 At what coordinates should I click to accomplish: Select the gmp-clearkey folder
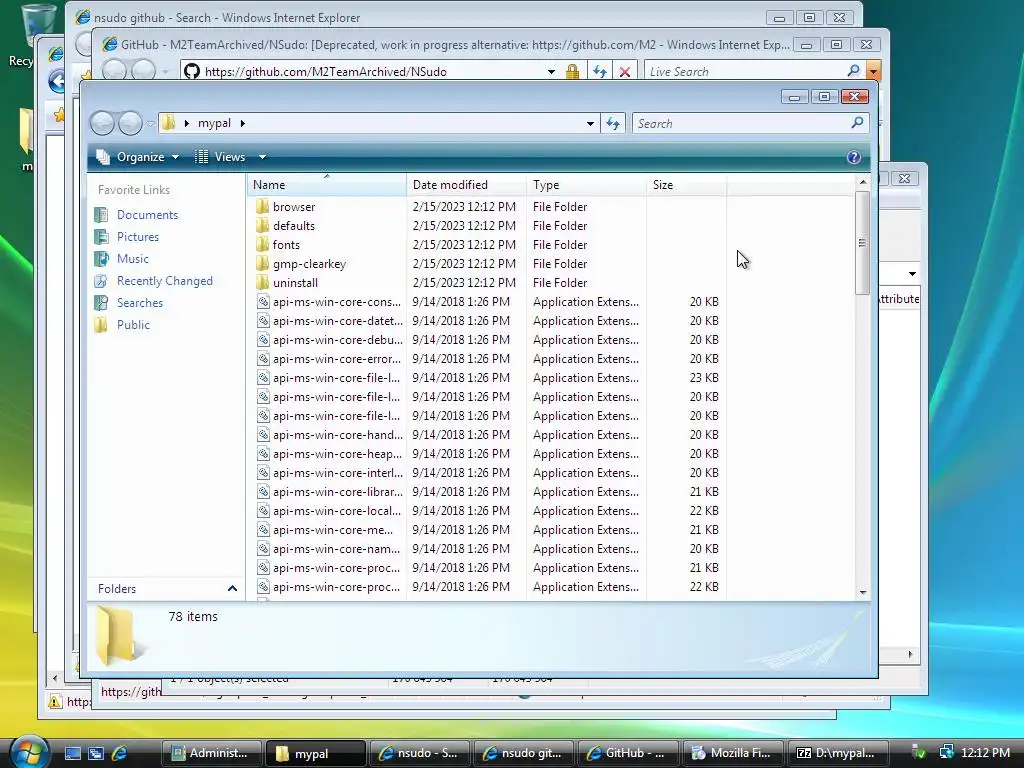pyautogui.click(x=309, y=264)
